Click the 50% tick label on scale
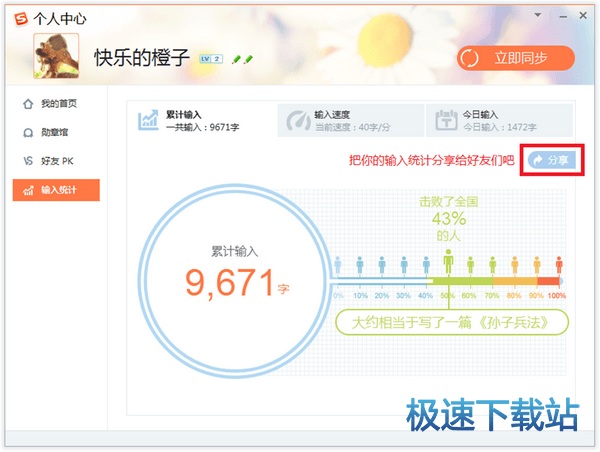 pyautogui.click(x=447, y=295)
